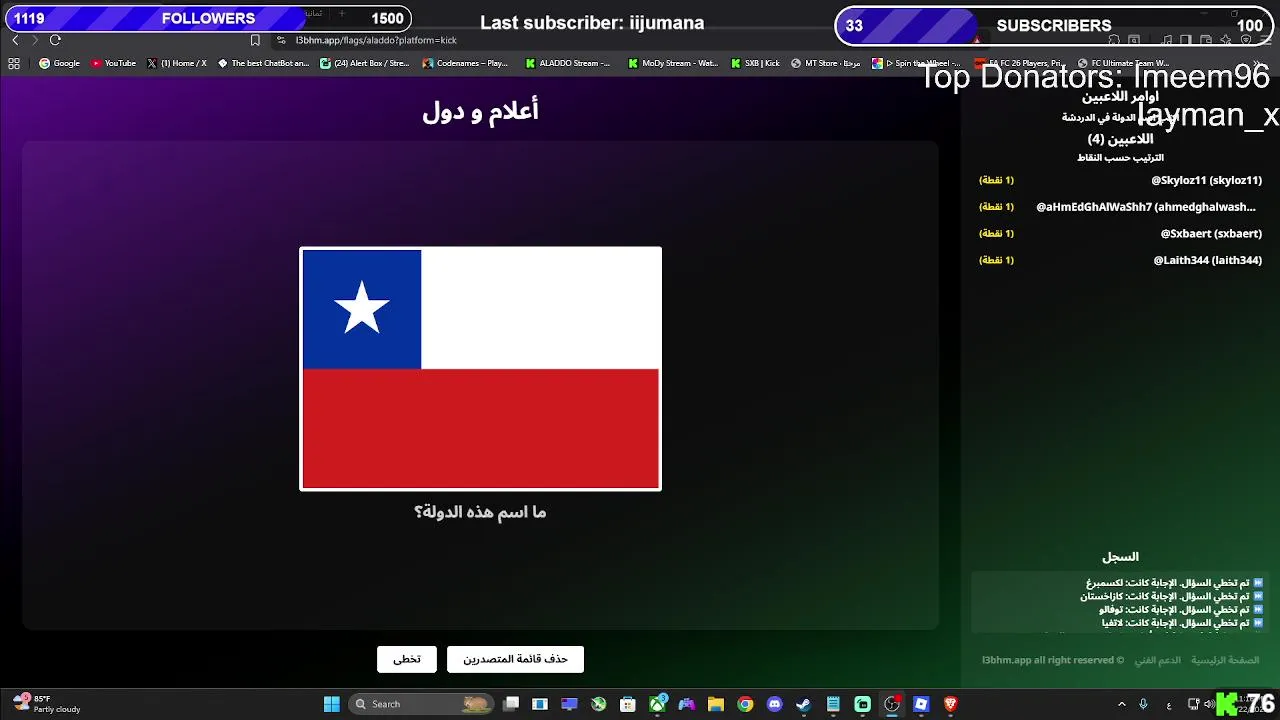The height and width of the screenshot is (720, 1280).
Task: Open the Home / X bookmark
Action: [x=177, y=63]
